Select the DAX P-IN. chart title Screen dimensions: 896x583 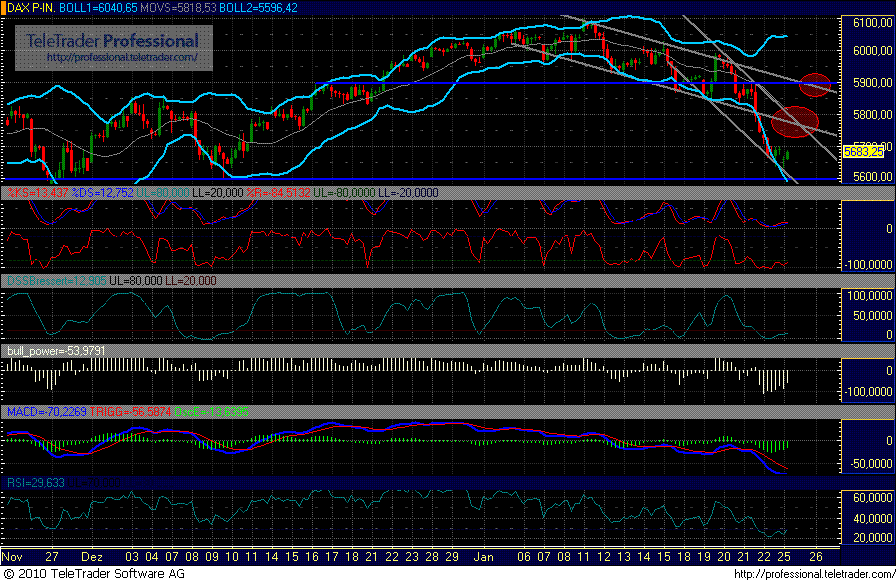click(31, 8)
